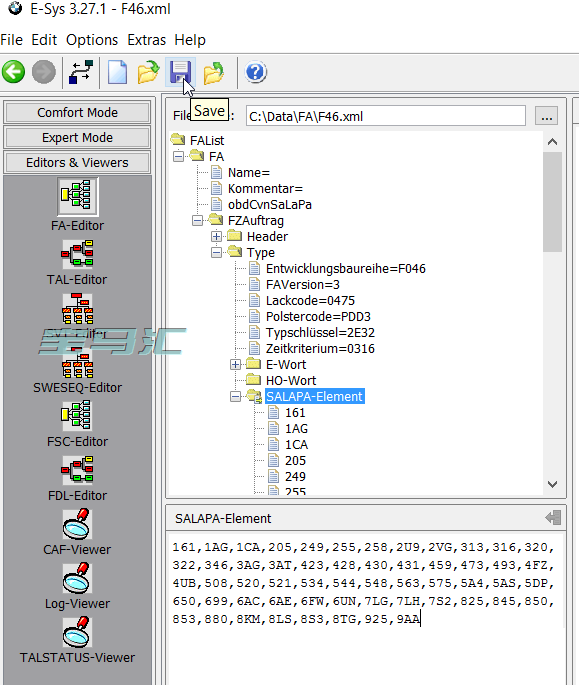Open the File menu
This screenshot has width=579, height=685.
tap(11, 40)
